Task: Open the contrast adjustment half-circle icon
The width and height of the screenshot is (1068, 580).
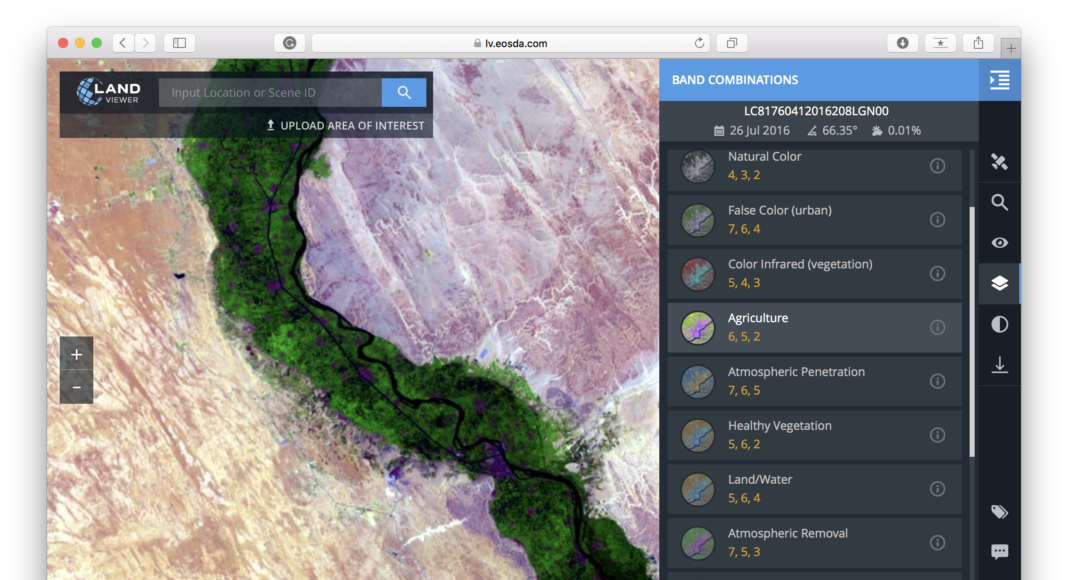Action: [x=999, y=325]
